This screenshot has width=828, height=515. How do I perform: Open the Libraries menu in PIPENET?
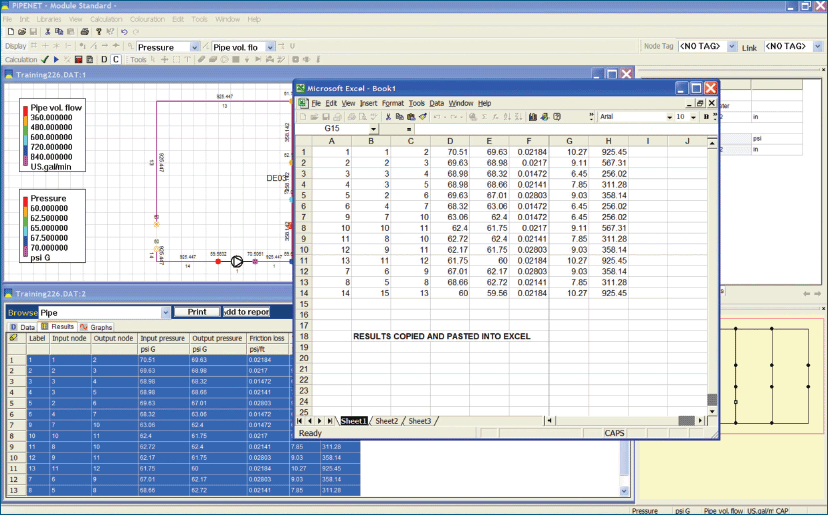pyautogui.click(x=49, y=19)
